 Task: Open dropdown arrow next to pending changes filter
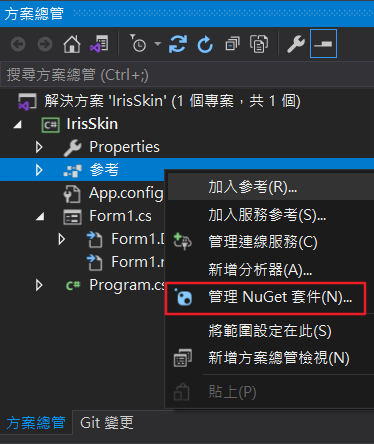(x=158, y=44)
